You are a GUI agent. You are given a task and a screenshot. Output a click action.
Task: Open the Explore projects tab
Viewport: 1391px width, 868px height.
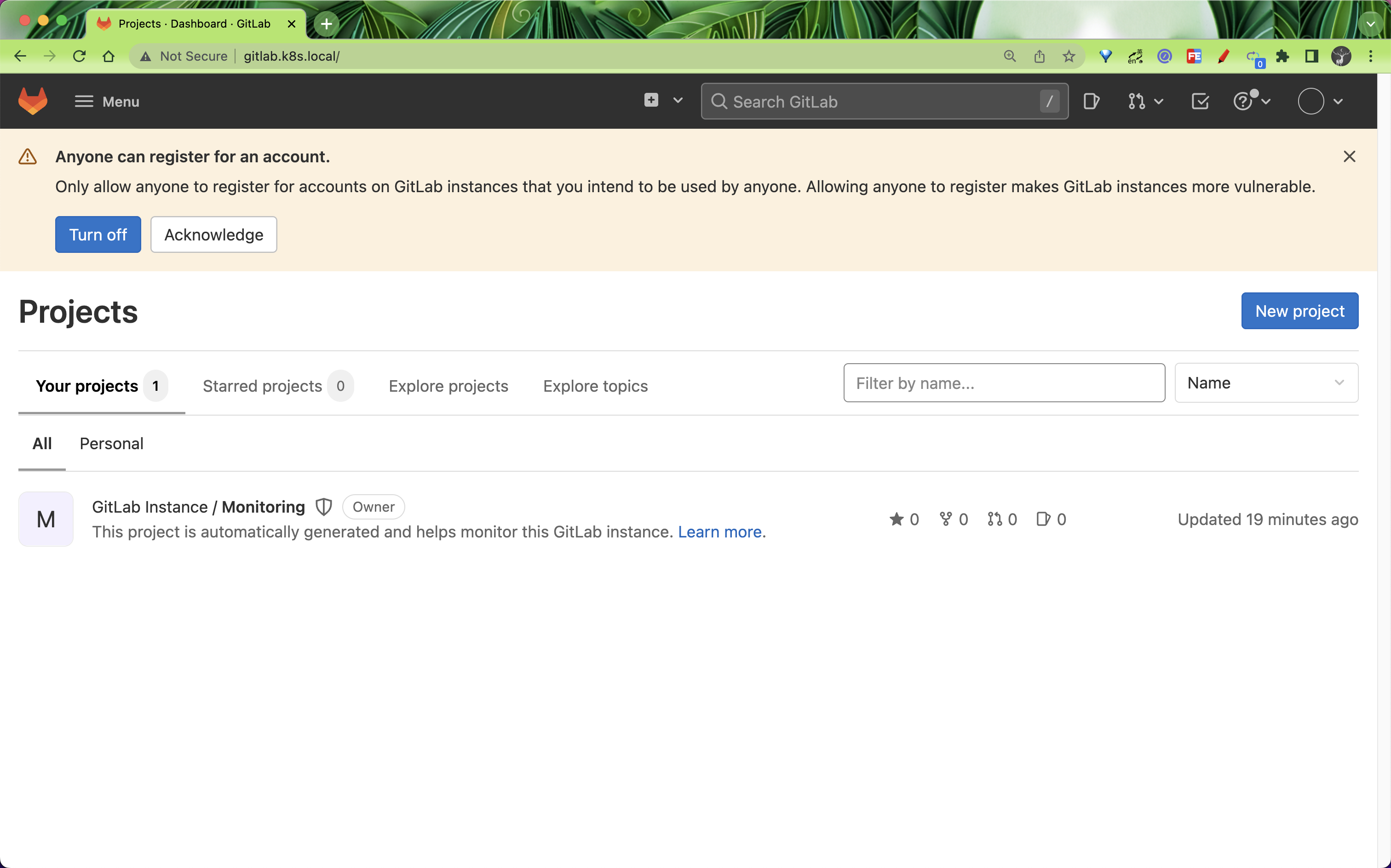click(x=448, y=386)
